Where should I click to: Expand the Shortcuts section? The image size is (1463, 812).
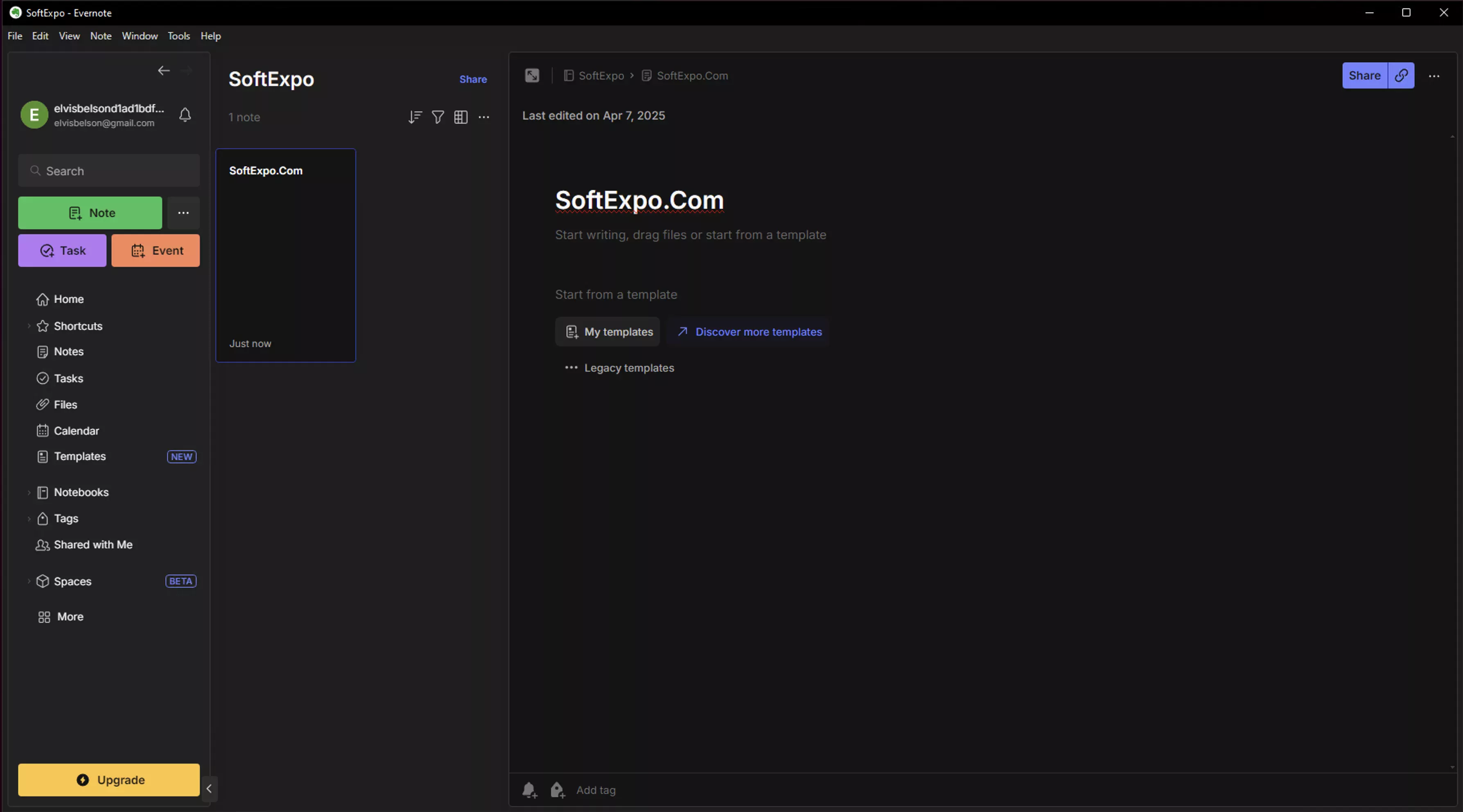click(x=29, y=326)
